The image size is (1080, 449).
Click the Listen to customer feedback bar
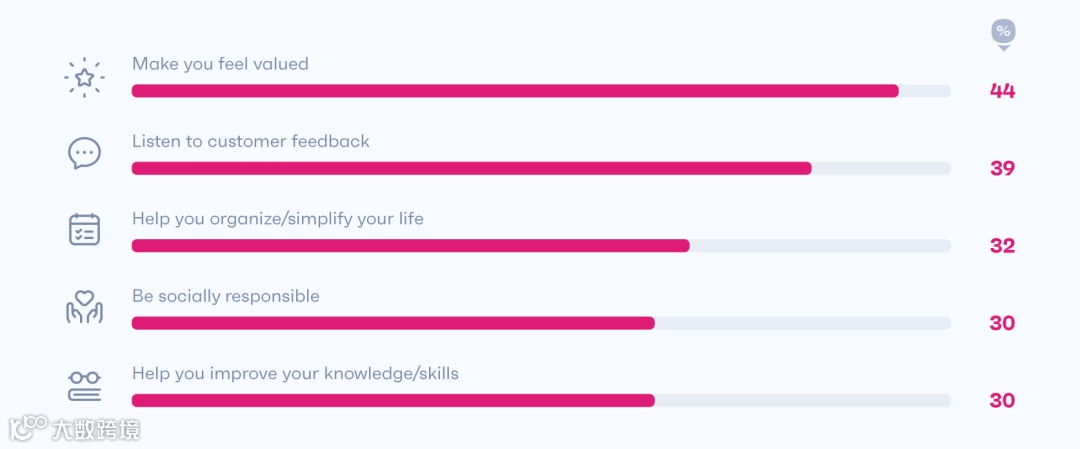coord(471,168)
